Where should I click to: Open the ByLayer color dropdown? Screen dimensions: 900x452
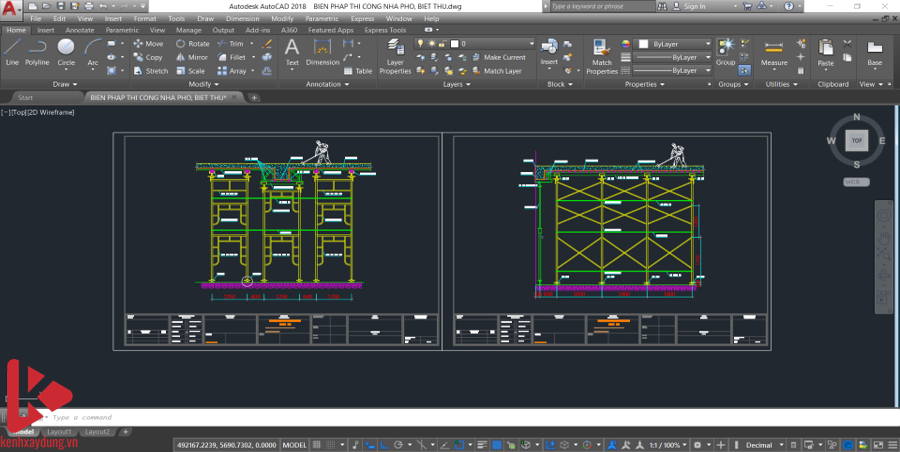pyautogui.click(x=678, y=44)
